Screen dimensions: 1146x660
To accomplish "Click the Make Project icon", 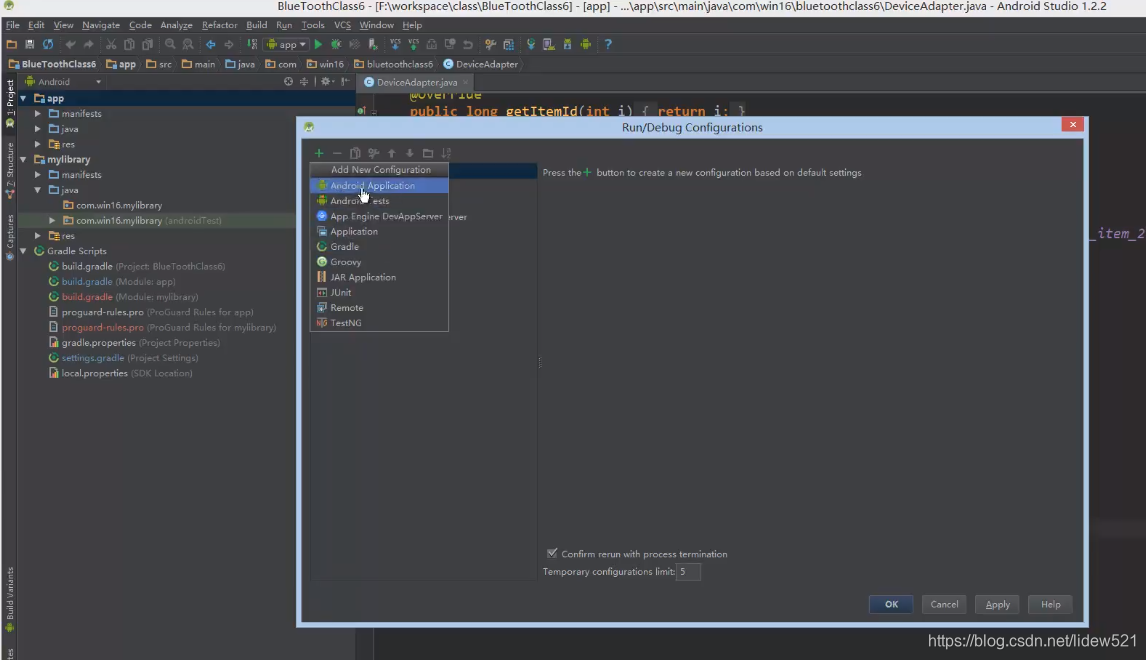I will tap(251, 45).
